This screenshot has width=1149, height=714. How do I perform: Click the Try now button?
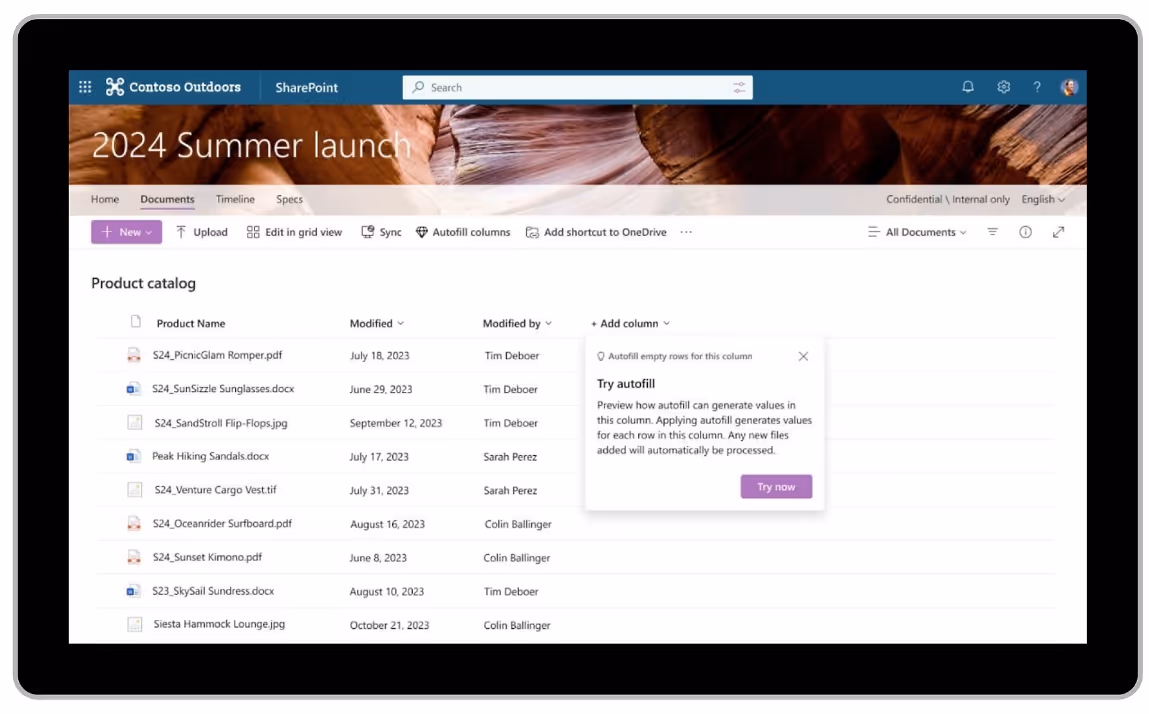point(776,487)
